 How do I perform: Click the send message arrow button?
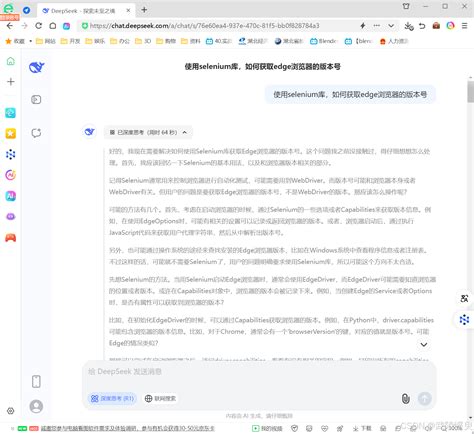point(424,398)
